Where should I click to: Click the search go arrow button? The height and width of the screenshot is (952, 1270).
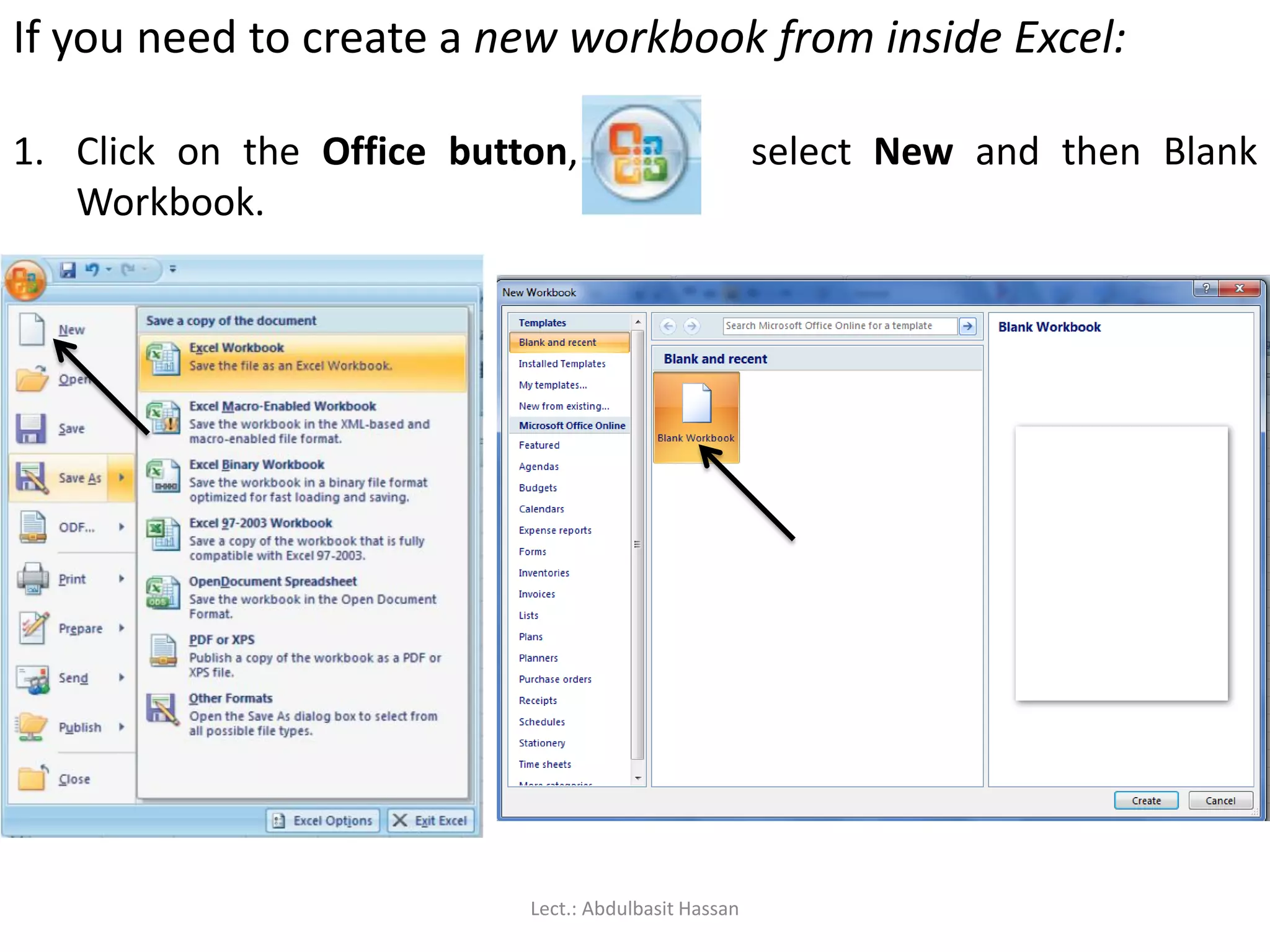click(x=967, y=326)
